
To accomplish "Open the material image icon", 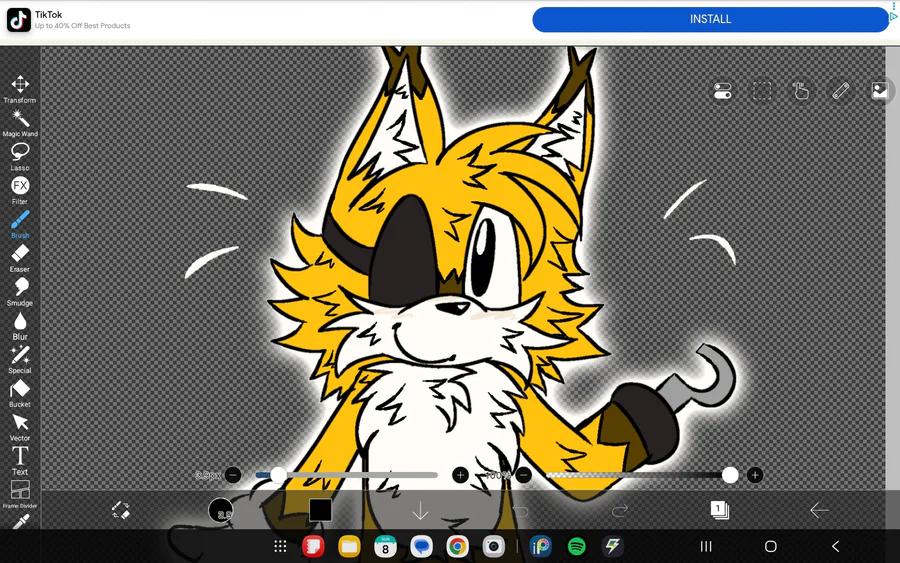I will click(x=880, y=91).
